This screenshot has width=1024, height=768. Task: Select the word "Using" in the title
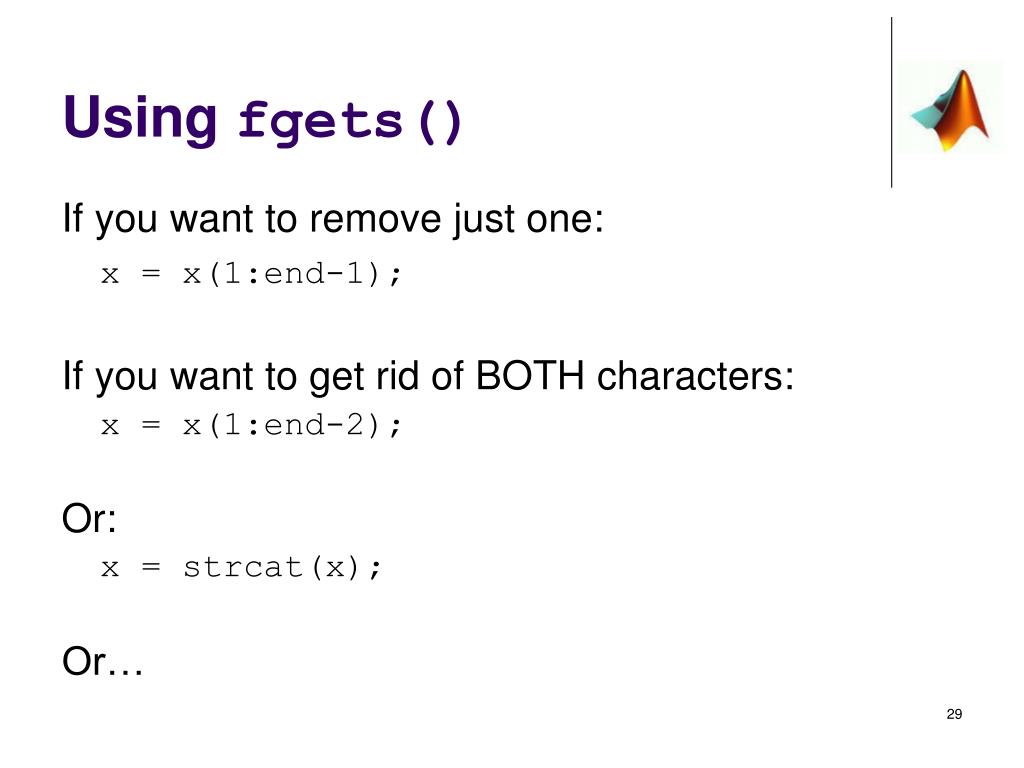pyautogui.click(x=140, y=119)
